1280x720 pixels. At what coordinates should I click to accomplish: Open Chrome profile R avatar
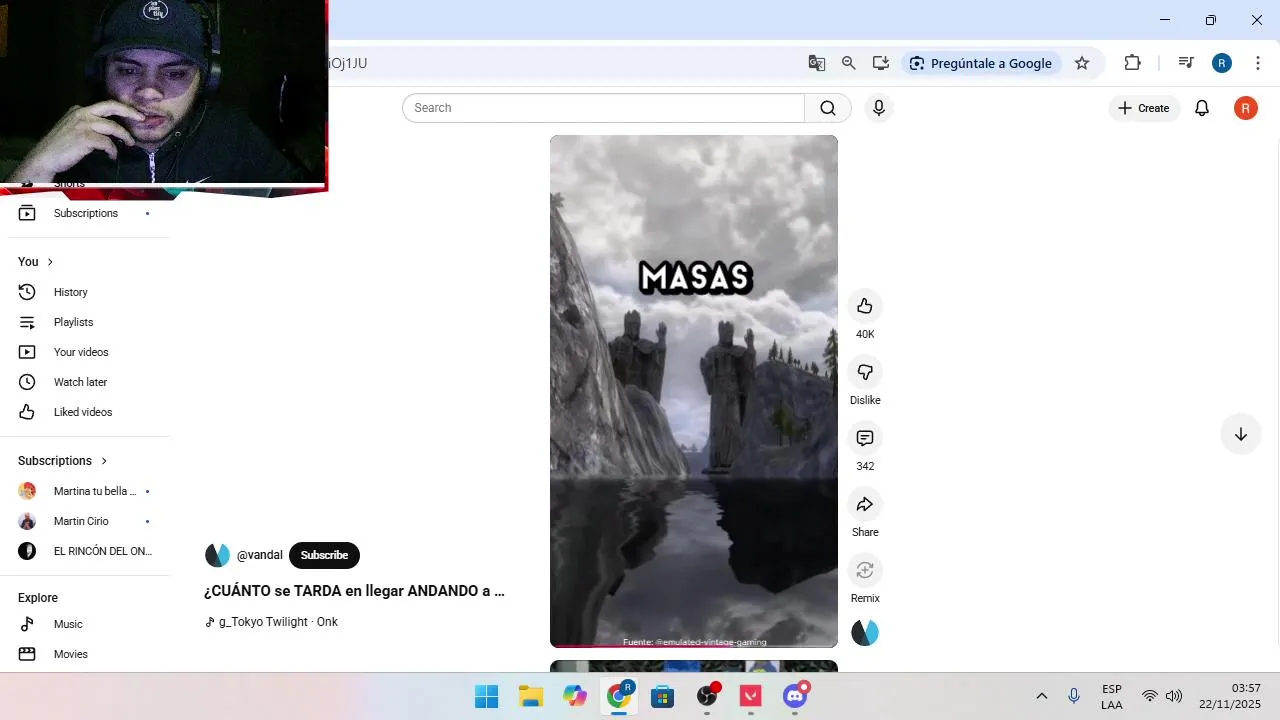[x=1222, y=63]
